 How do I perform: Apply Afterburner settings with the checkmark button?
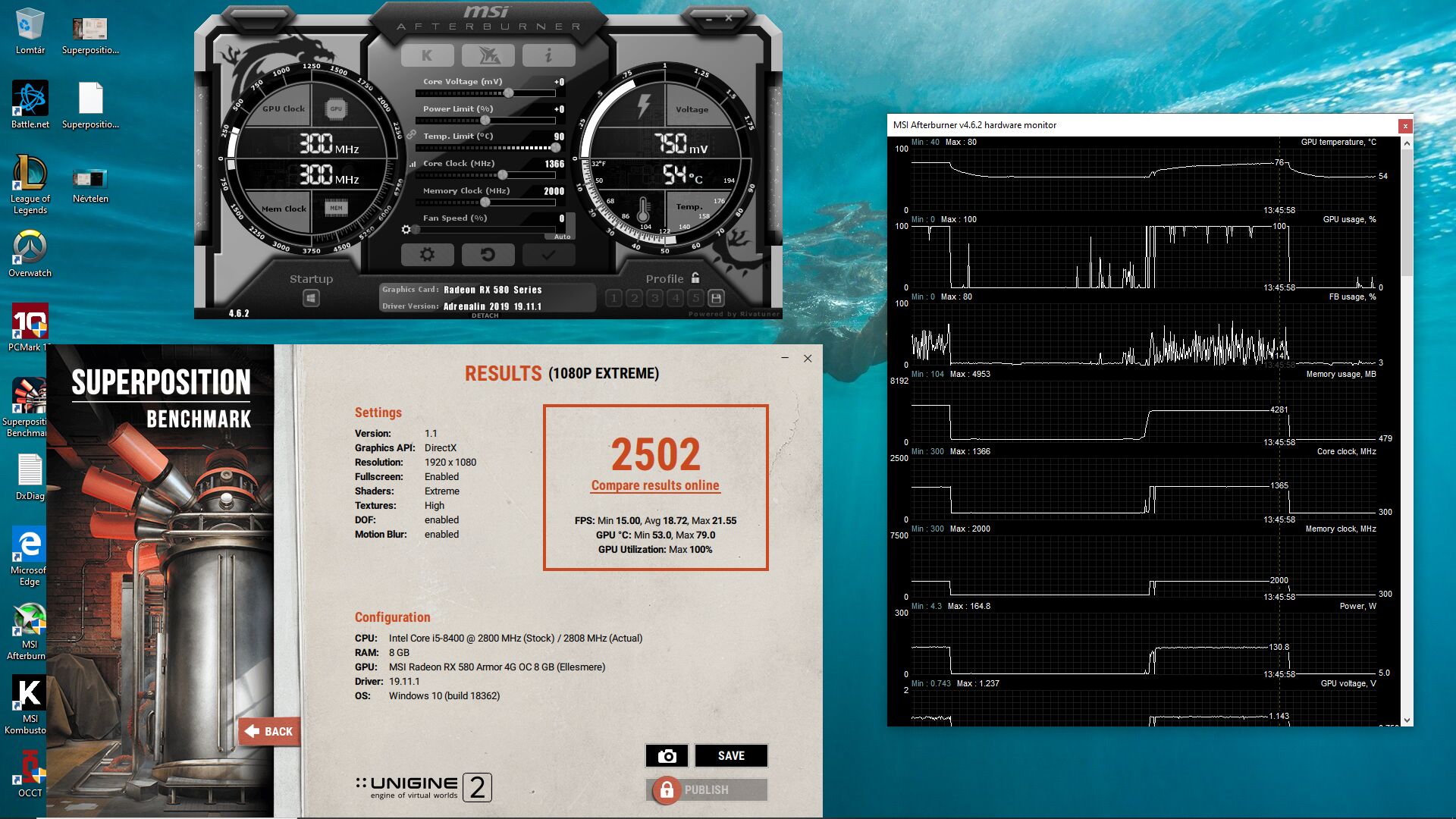point(548,255)
